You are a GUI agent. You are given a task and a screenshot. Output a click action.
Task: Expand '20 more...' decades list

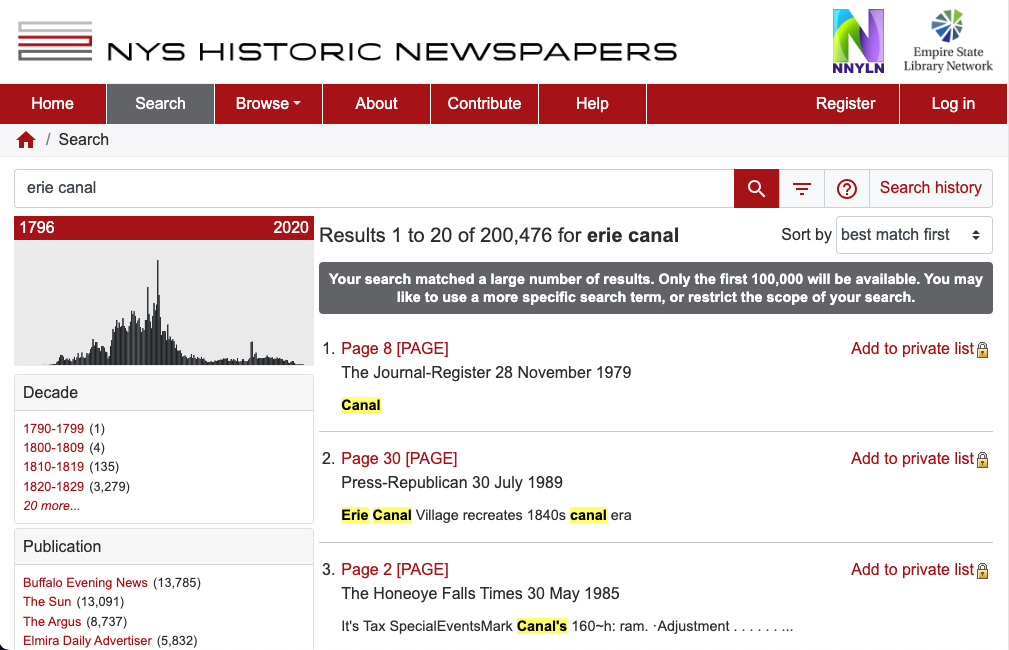point(51,506)
